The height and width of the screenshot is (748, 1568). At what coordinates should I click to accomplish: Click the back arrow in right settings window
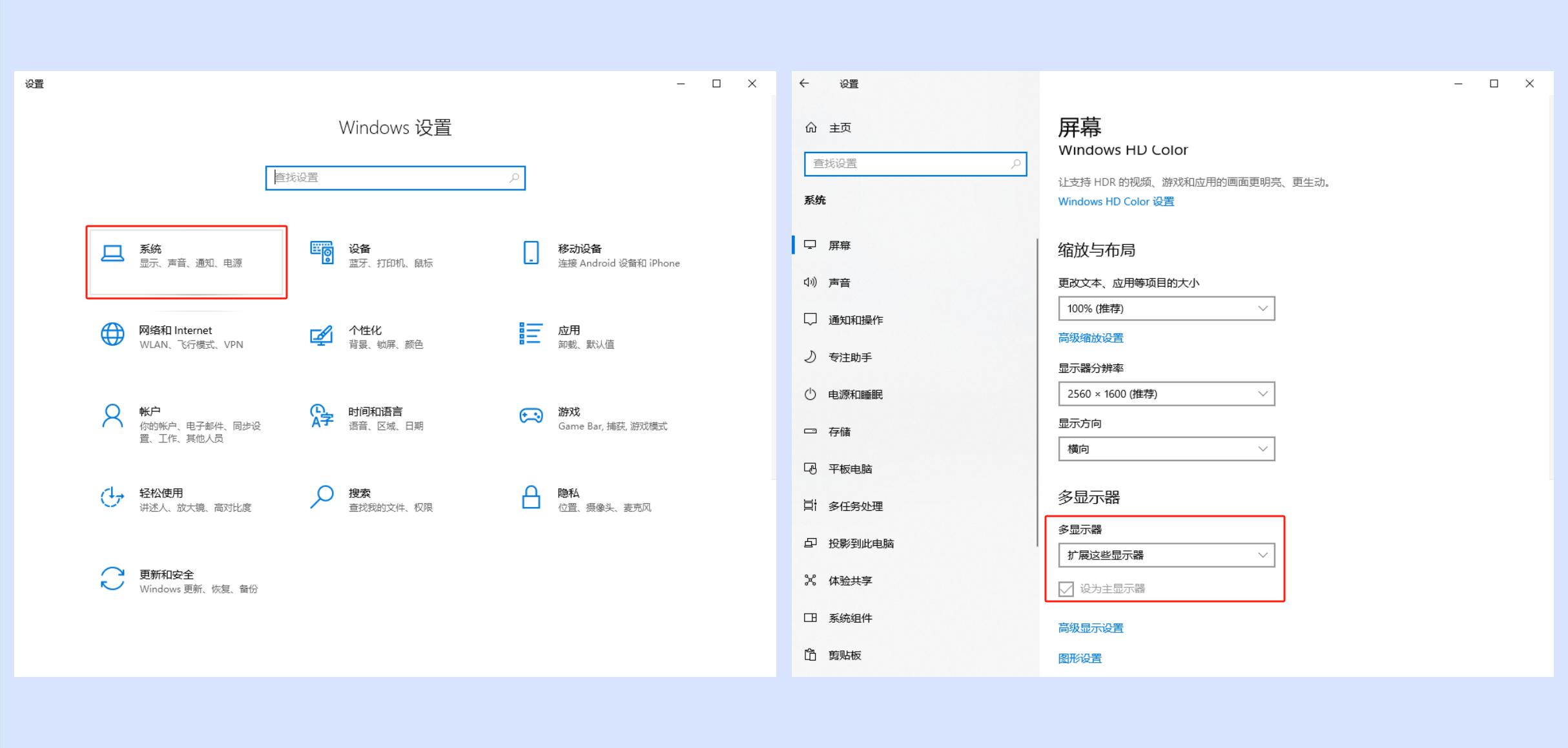click(804, 83)
